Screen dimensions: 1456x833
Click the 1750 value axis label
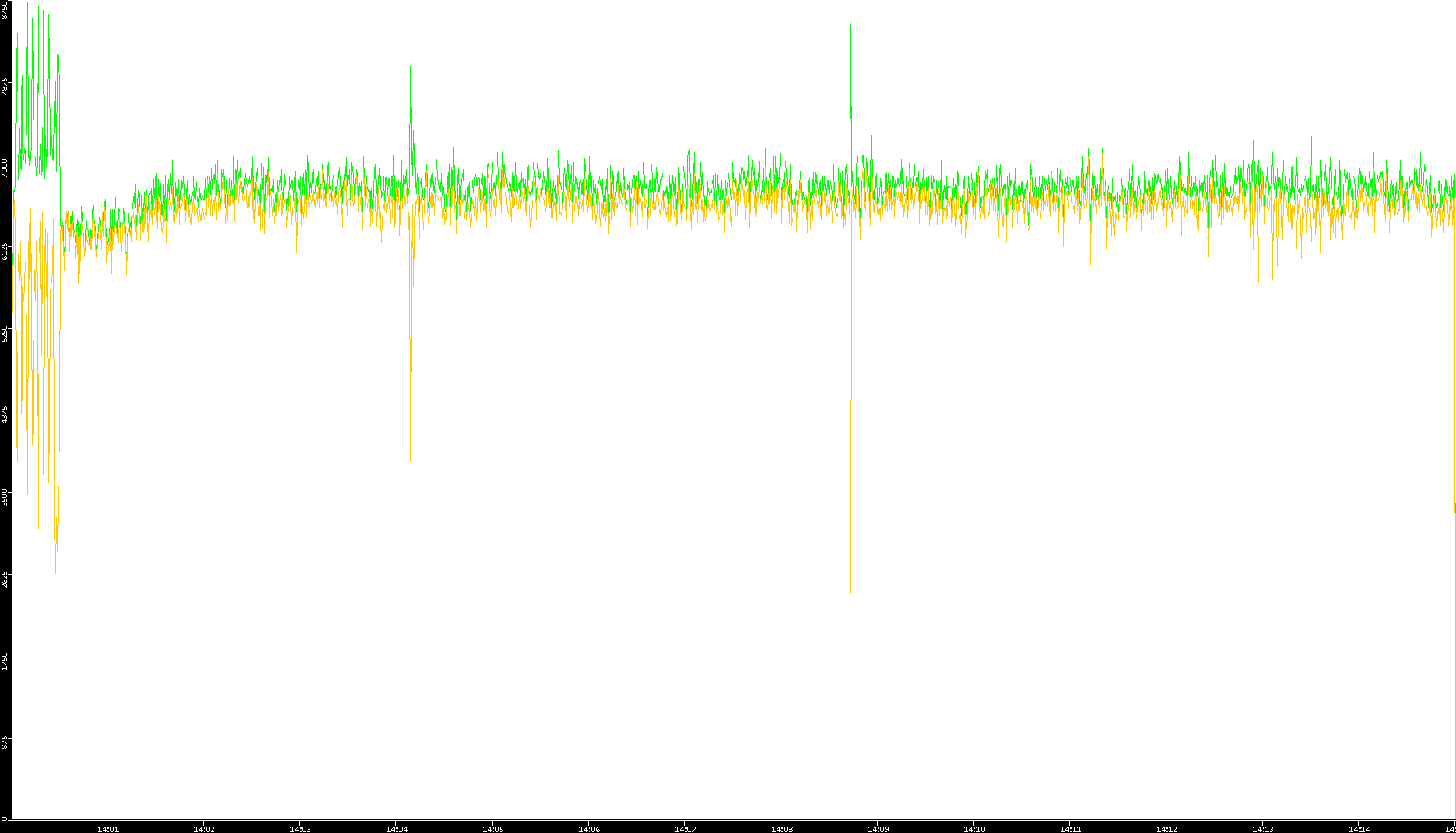pyautogui.click(x=5, y=660)
